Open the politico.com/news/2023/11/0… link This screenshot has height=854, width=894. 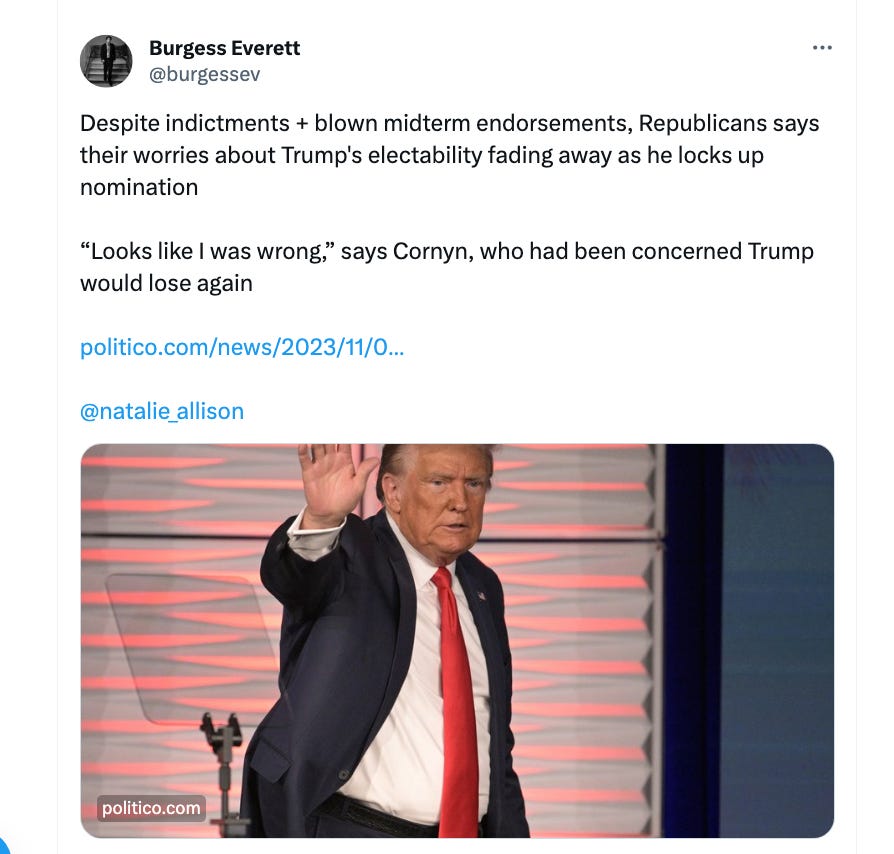tap(242, 347)
